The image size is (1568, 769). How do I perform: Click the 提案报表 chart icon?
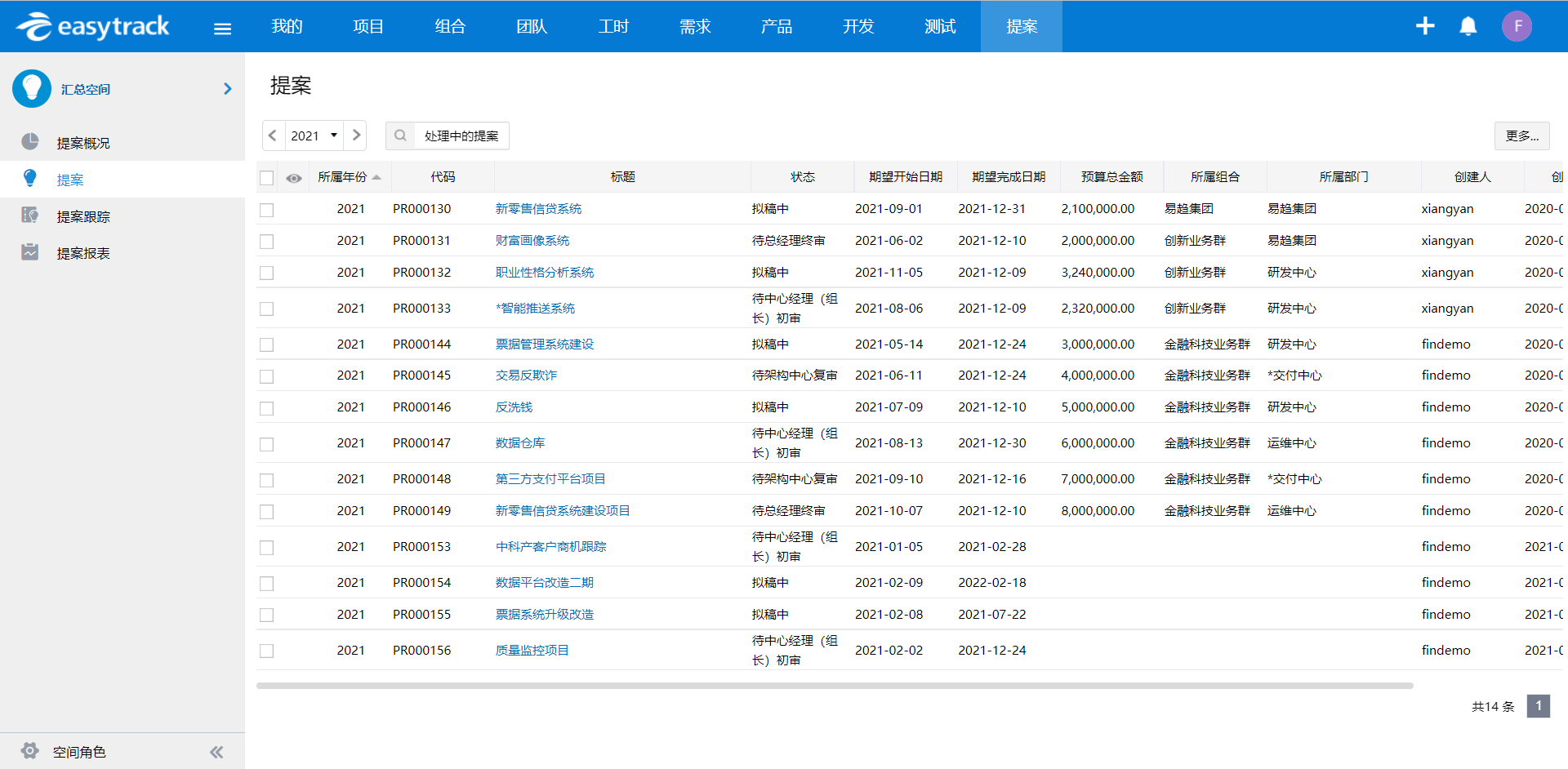click(x=30, y=252)
